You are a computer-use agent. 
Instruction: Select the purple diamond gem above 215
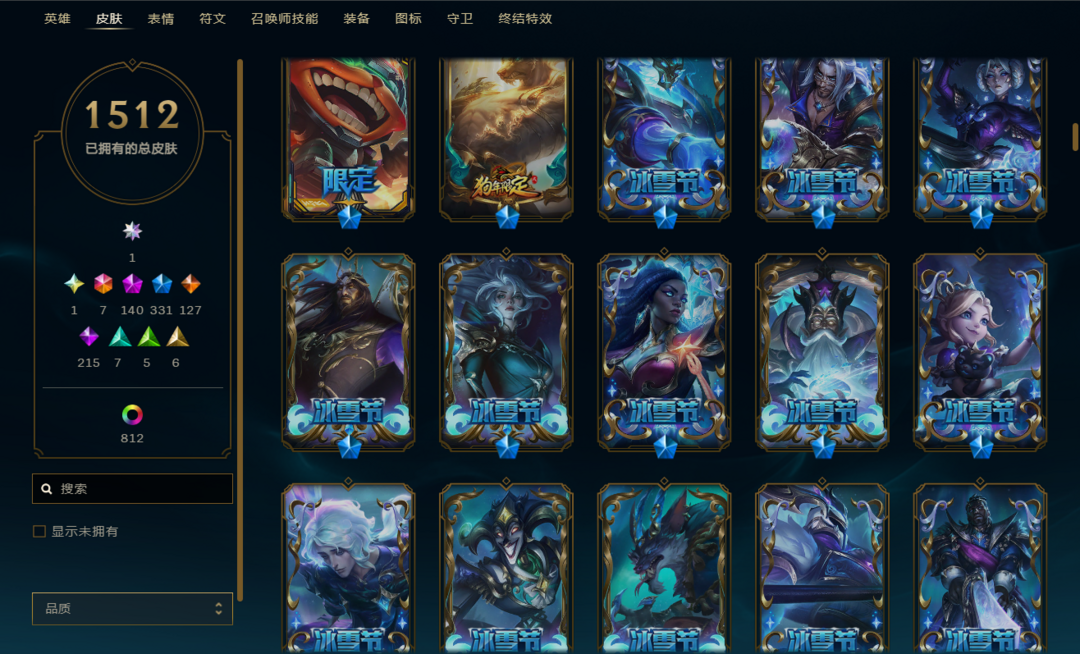tap(89, 337)
